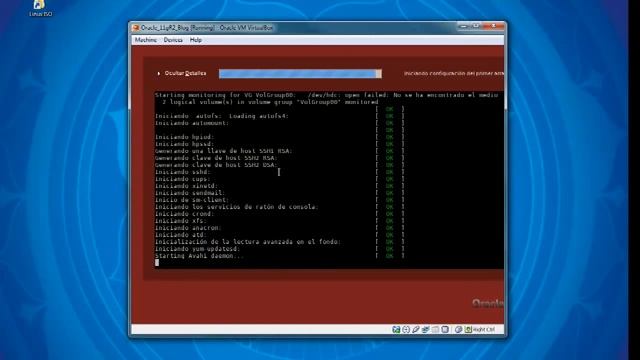Click the 'Iniciando cups:' console line
This screenshot has width=640, height=360.
tap(183, 179)
